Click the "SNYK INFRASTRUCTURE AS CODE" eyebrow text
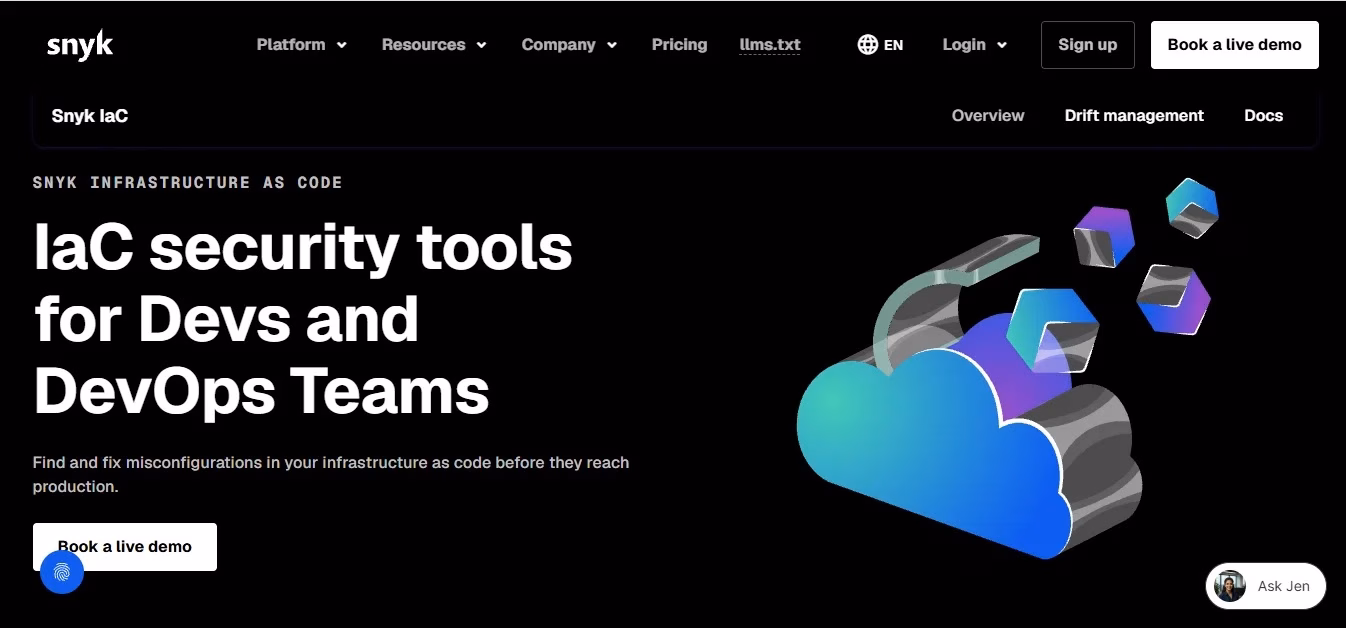The height and width of the screenshot is (628, 1346). [x=188, y=183]
